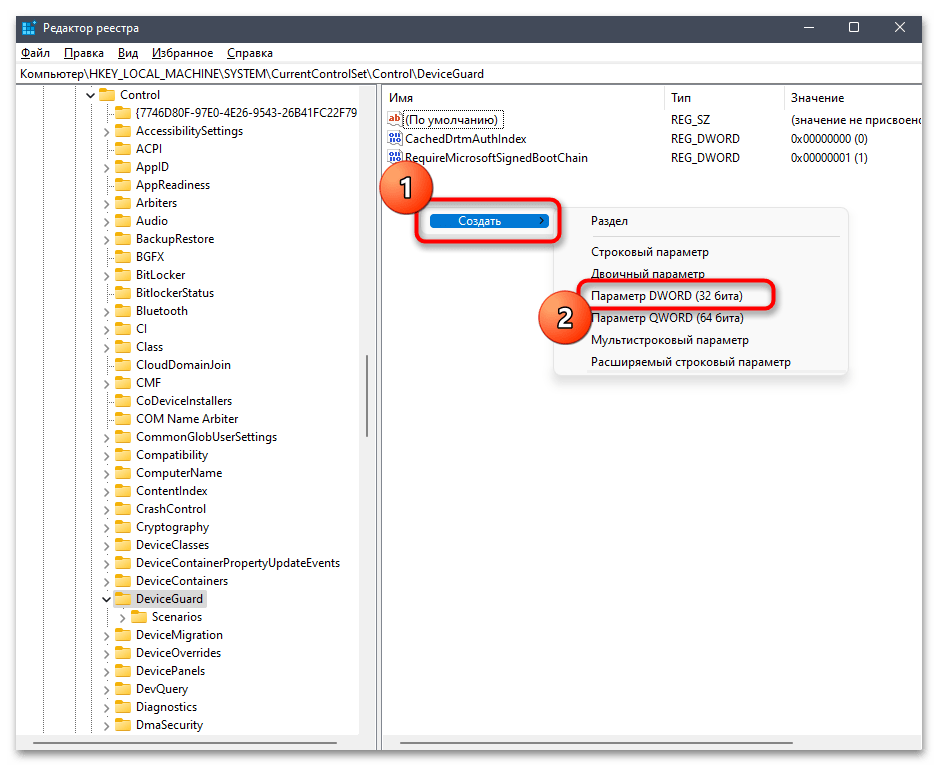Open the Избранное menu

click(182, 53)
